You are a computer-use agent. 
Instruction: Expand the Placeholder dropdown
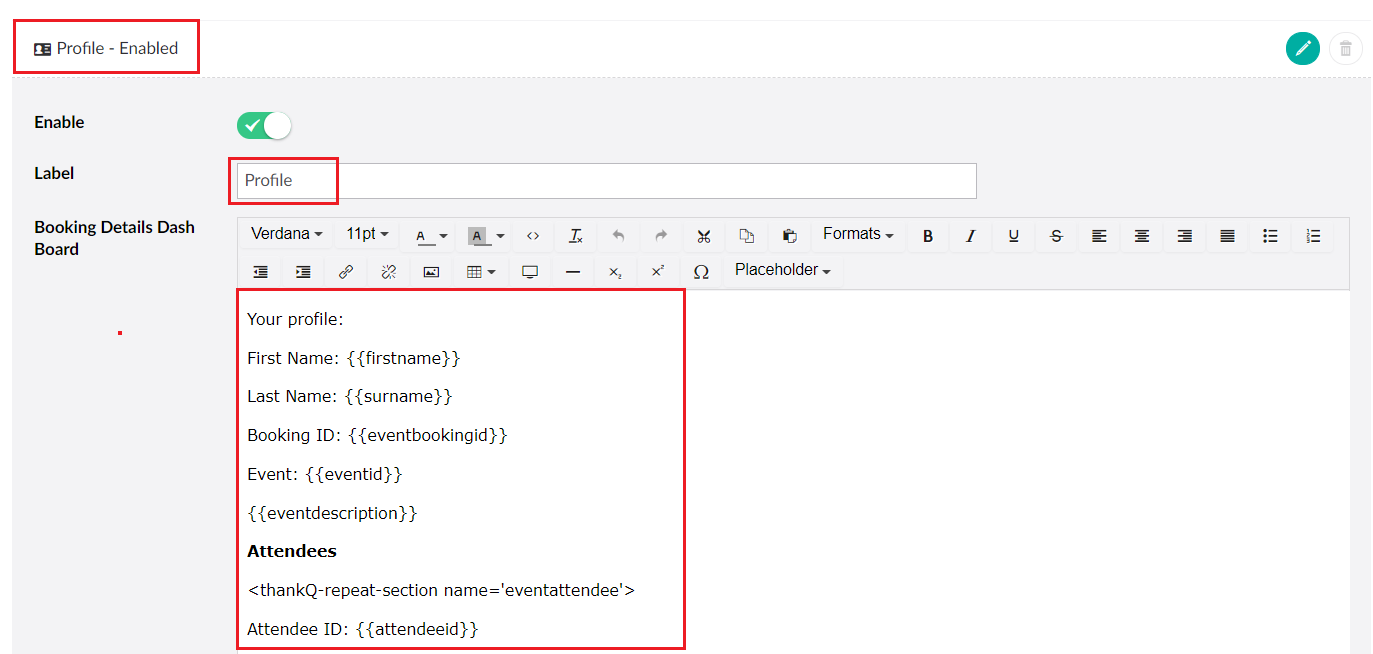(x=782, y=270)
